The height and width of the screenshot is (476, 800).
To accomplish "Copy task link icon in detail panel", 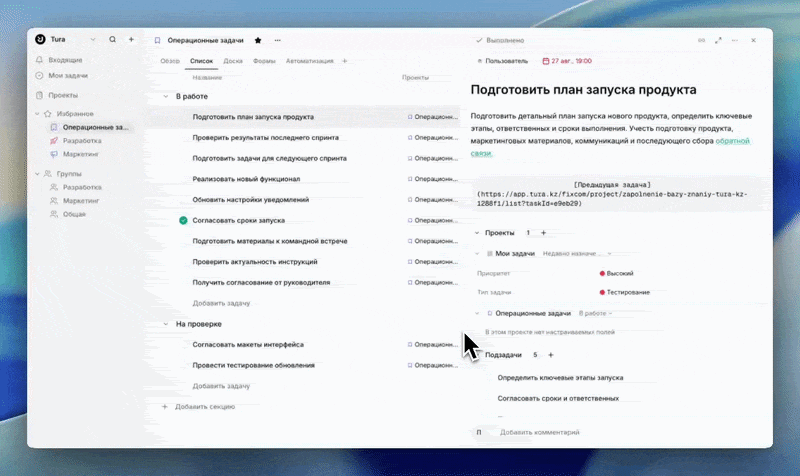I will tap(702, 40).
